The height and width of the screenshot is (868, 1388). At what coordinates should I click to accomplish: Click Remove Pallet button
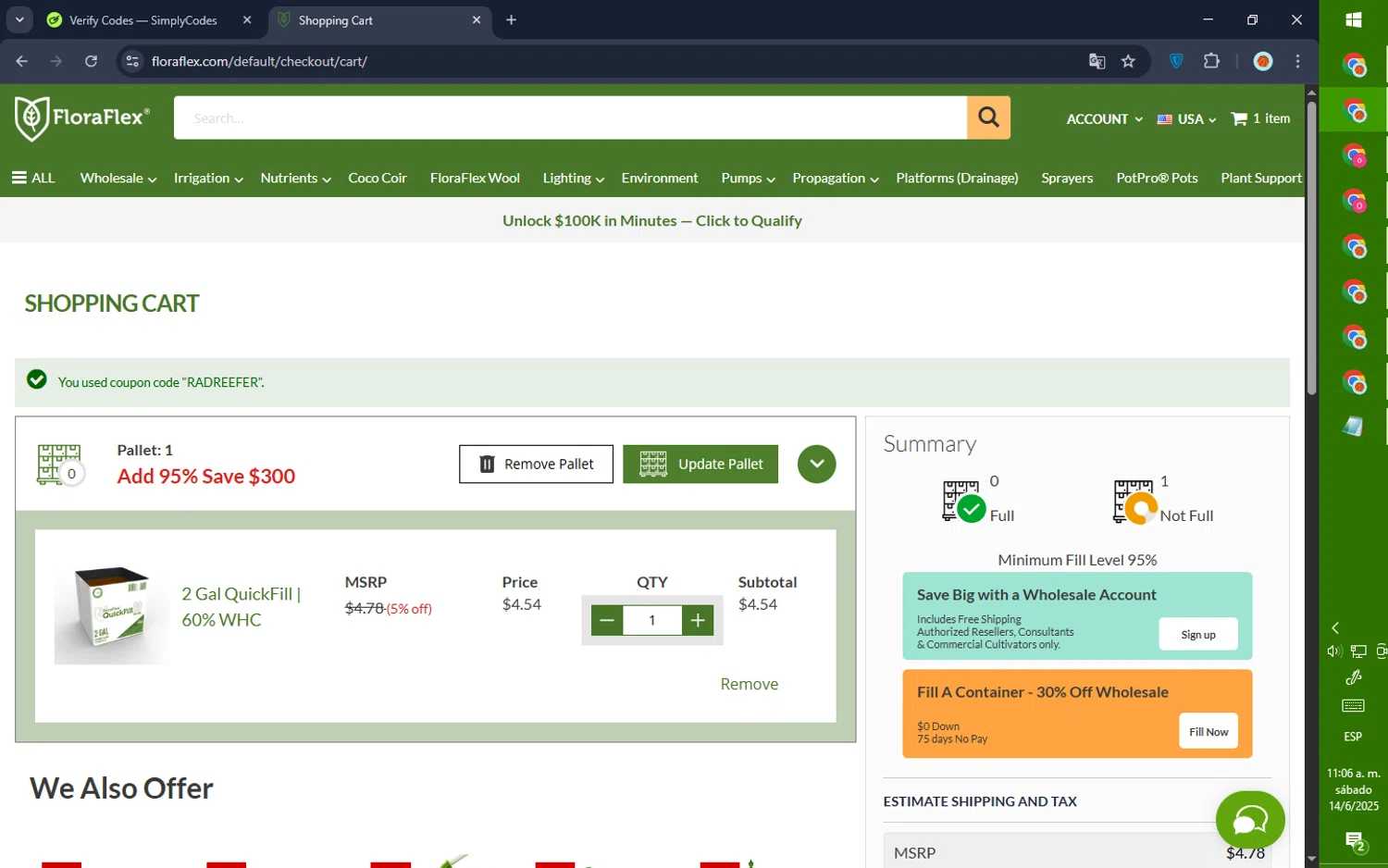click(536, 464)
